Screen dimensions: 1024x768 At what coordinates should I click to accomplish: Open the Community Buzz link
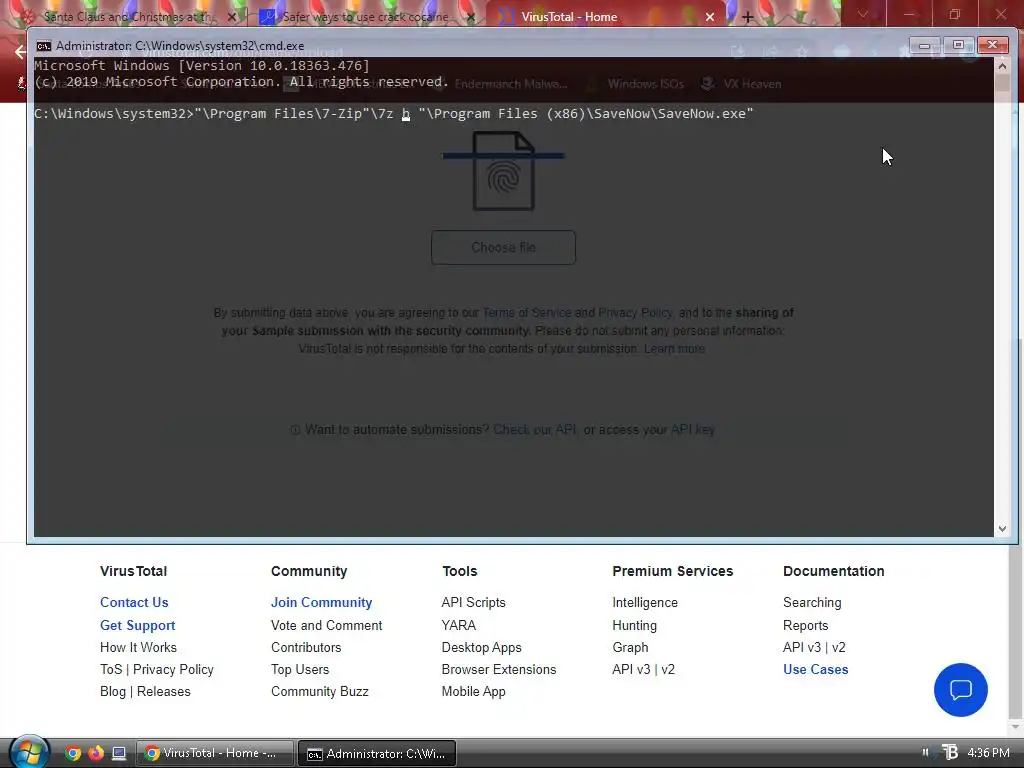320,691
